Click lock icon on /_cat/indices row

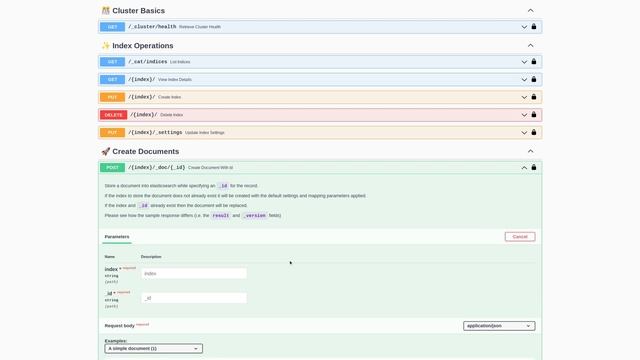534,62
